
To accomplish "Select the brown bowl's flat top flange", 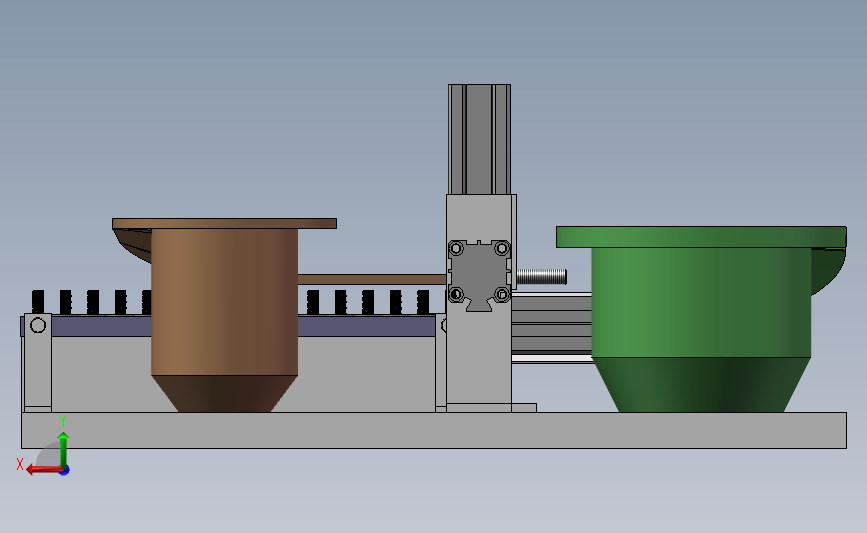I will [x=224, y=223].
